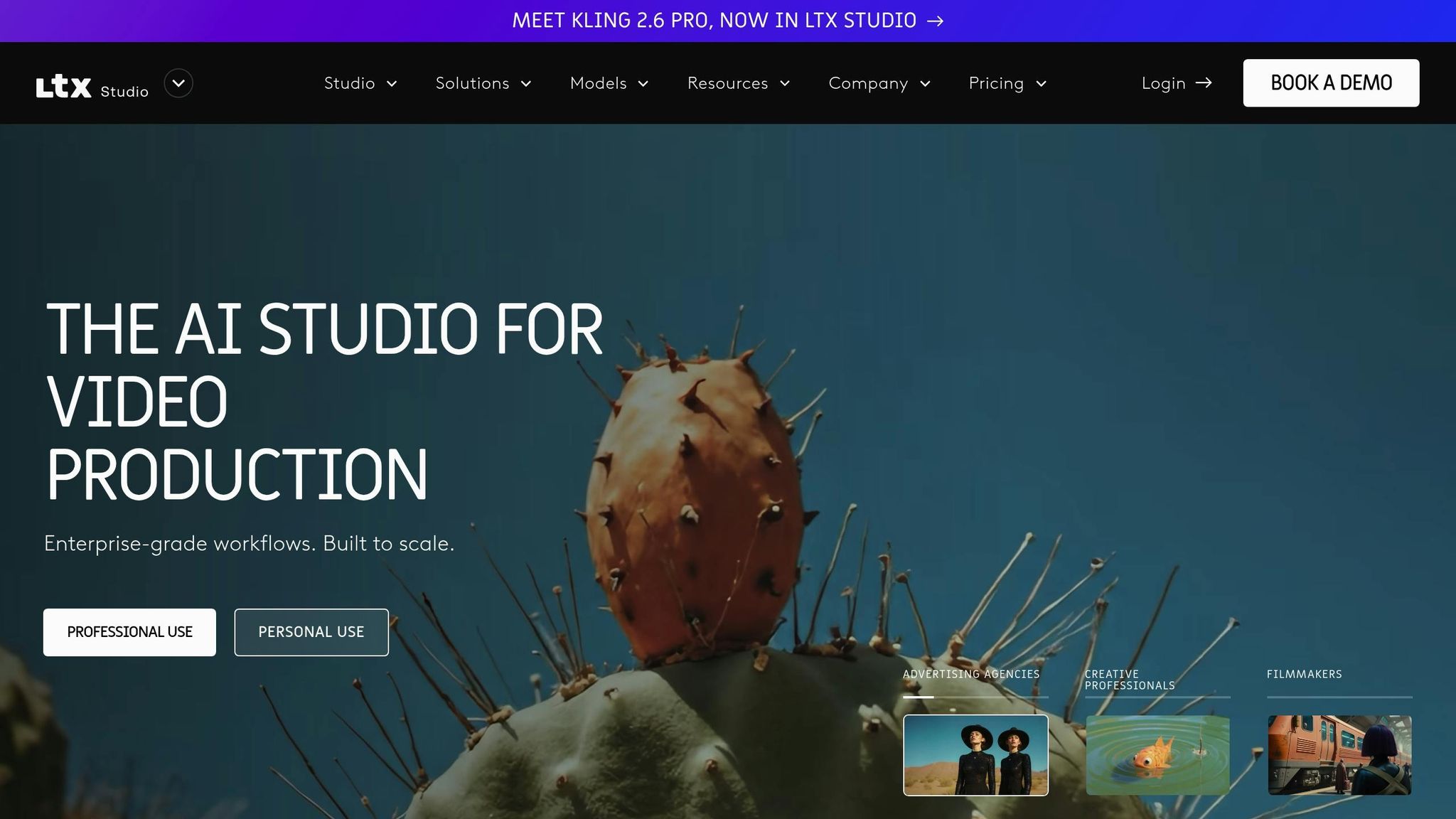
Task: Click the Book a Demo button
Action: click(x=1331, y=82)
